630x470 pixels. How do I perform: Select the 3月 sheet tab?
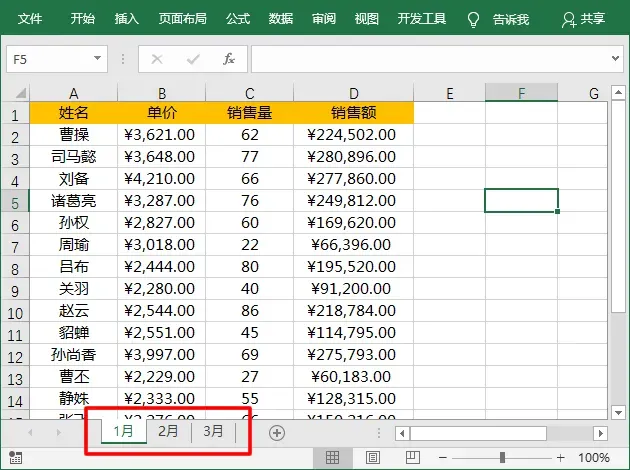(x=213, y=431)
